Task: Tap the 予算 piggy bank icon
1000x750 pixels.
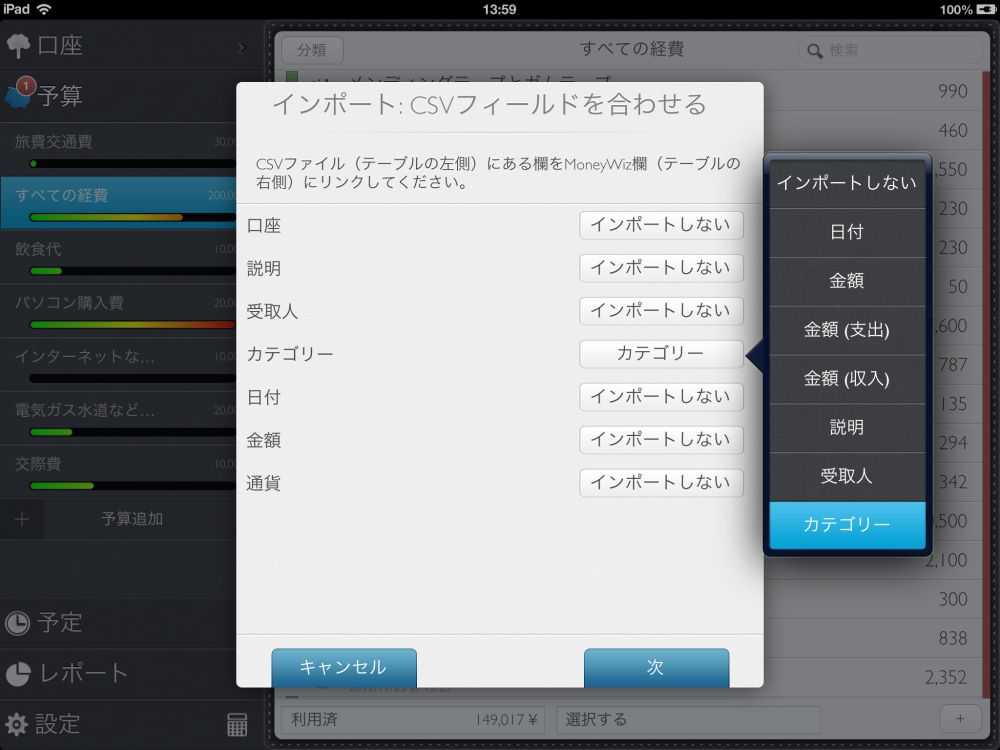Action: click(18, 94)
